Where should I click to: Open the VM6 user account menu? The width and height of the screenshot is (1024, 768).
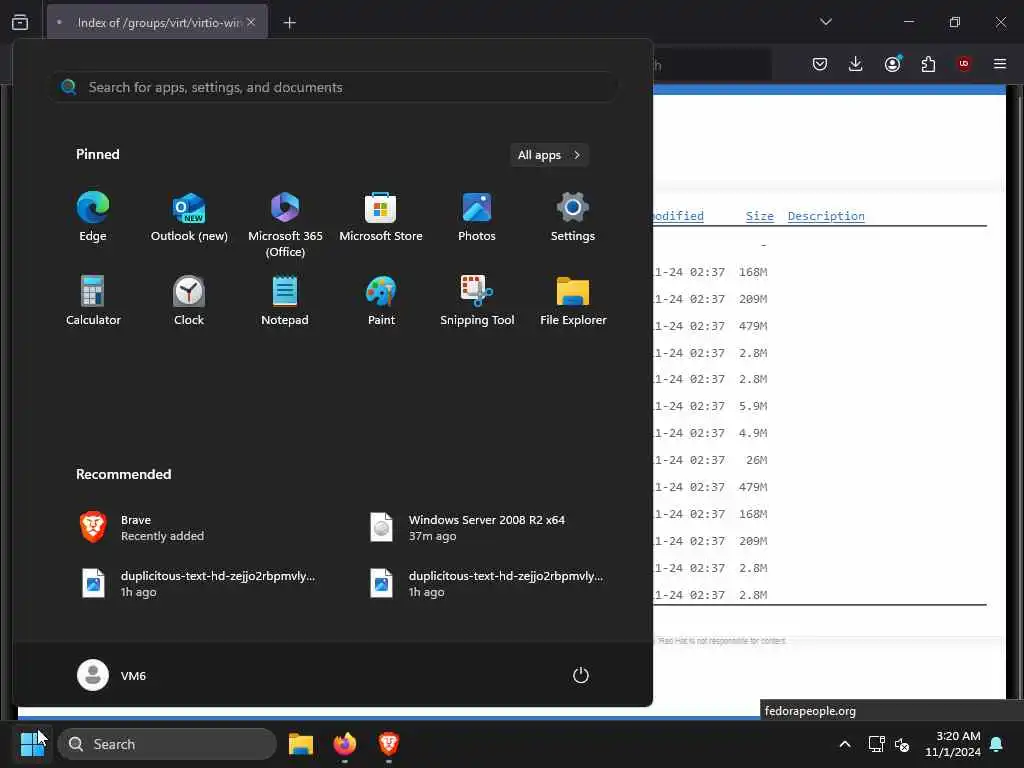click(112, 675)
